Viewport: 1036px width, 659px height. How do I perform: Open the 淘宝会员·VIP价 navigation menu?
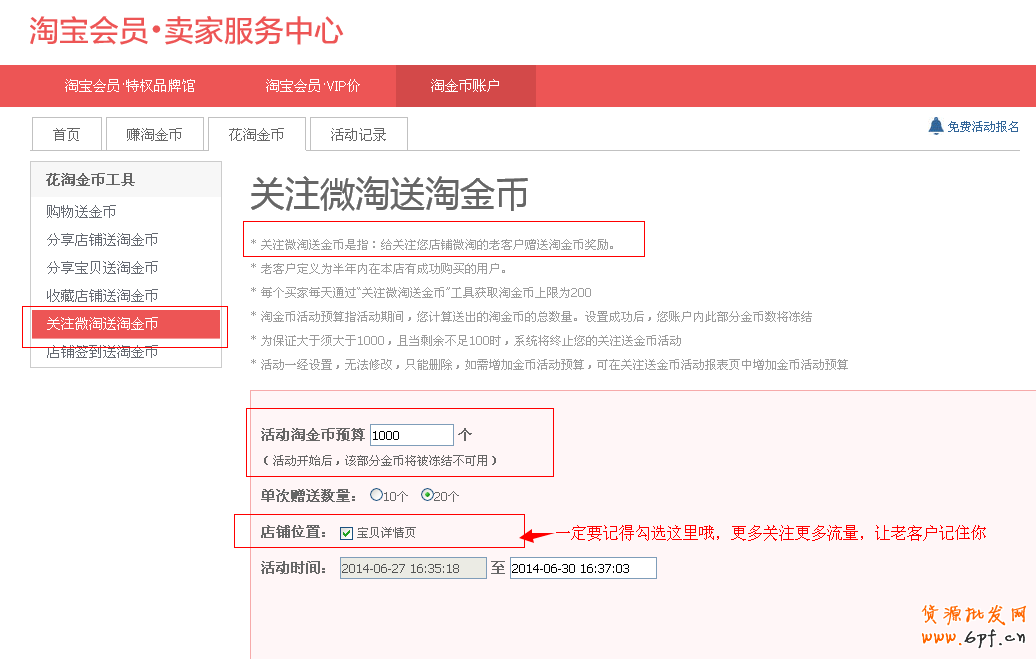(x=311, y=87)
